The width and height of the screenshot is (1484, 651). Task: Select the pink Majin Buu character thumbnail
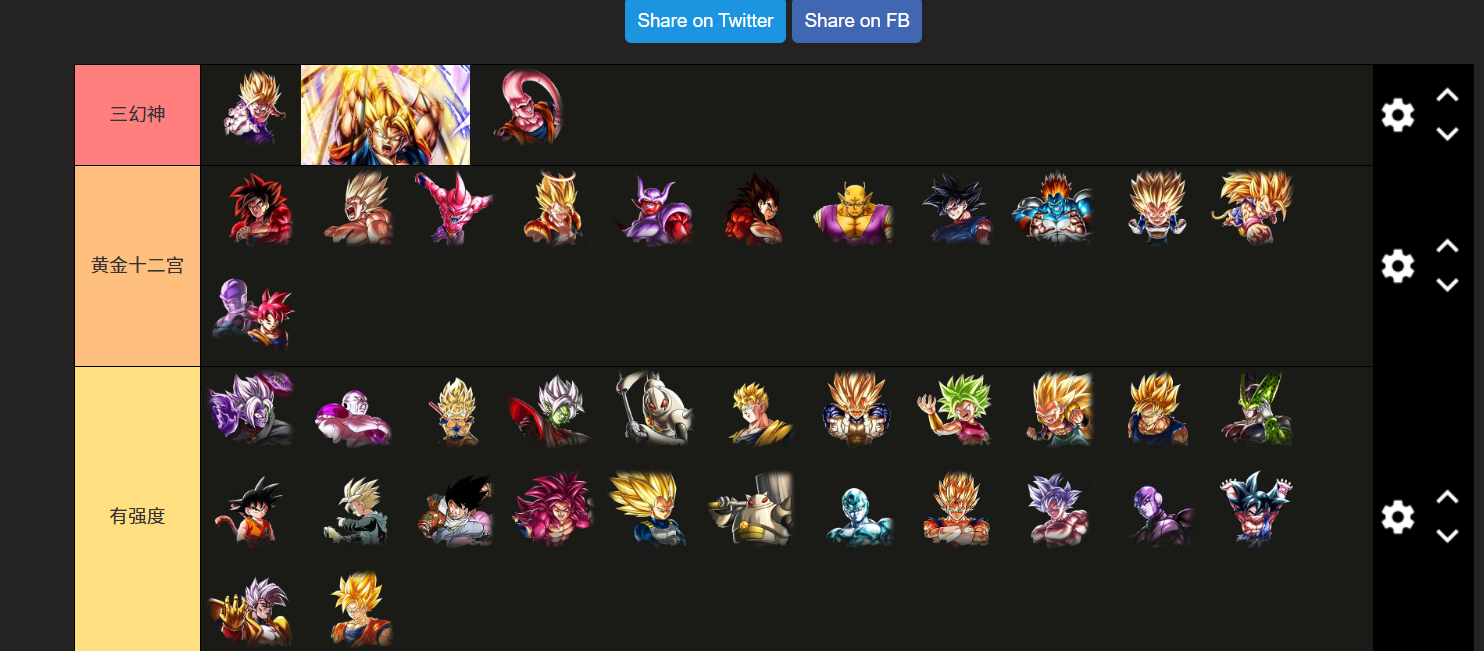[526, 107]
